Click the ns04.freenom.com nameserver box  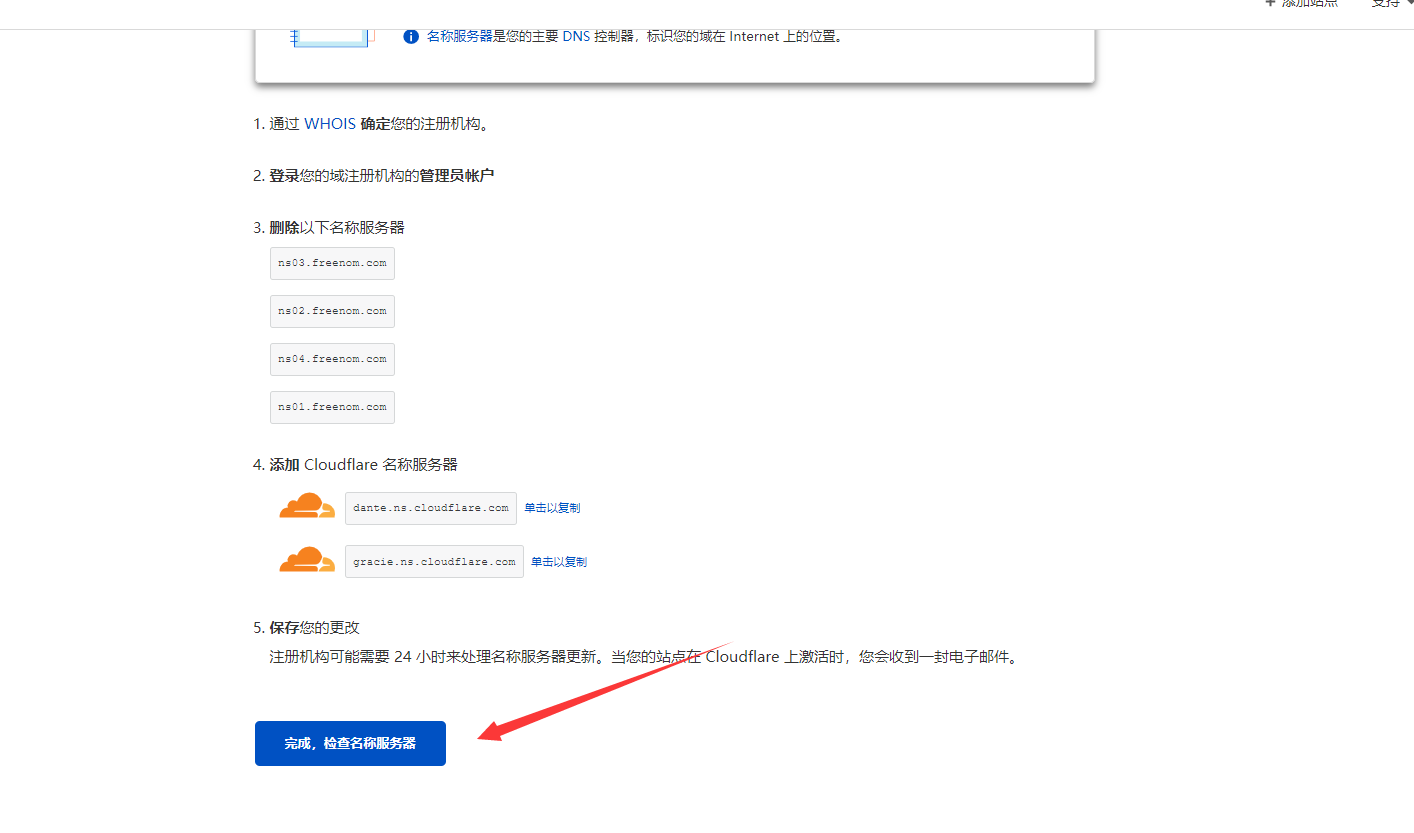pyautogui.click(x=332, y=359)
